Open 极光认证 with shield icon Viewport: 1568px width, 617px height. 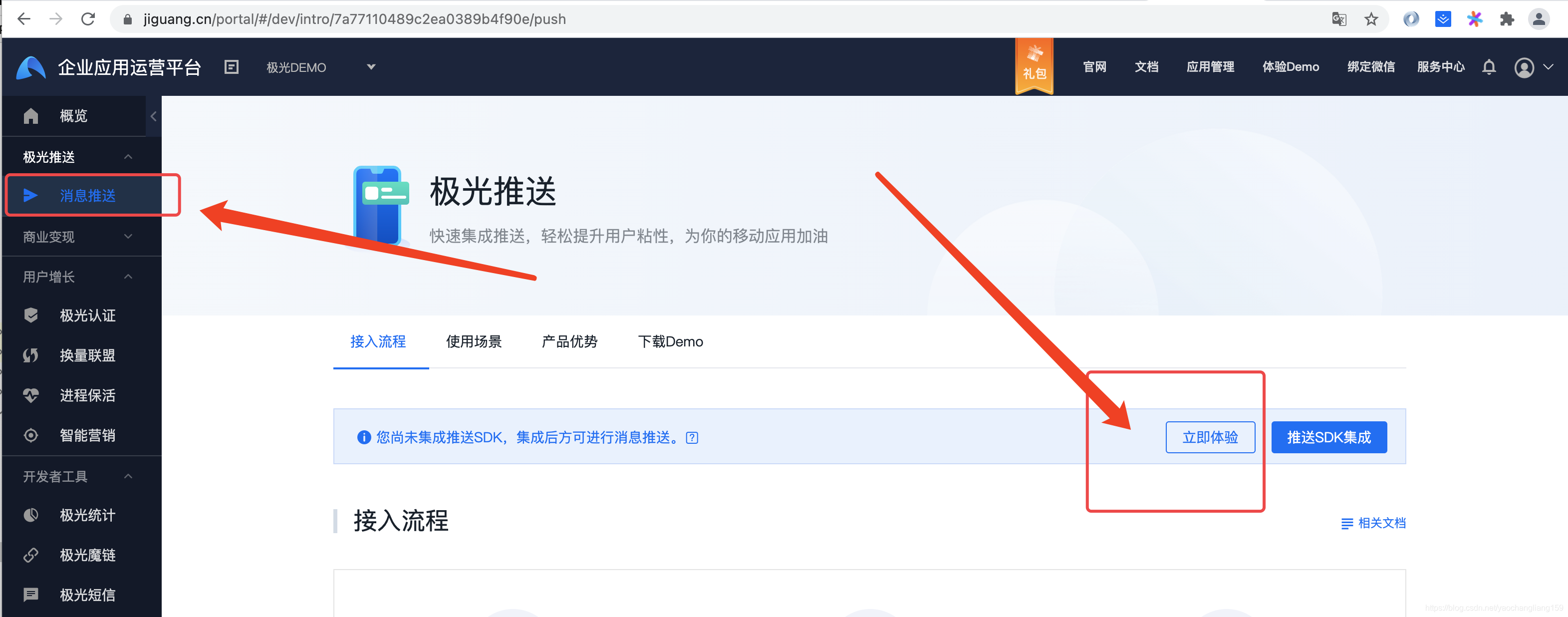click(x=82, y=315)
